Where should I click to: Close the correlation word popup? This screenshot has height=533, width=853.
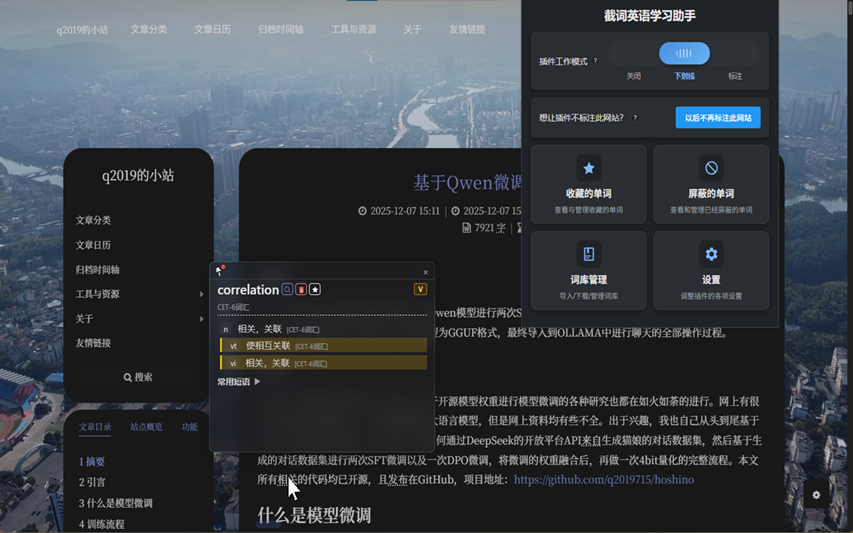(425, 272)
